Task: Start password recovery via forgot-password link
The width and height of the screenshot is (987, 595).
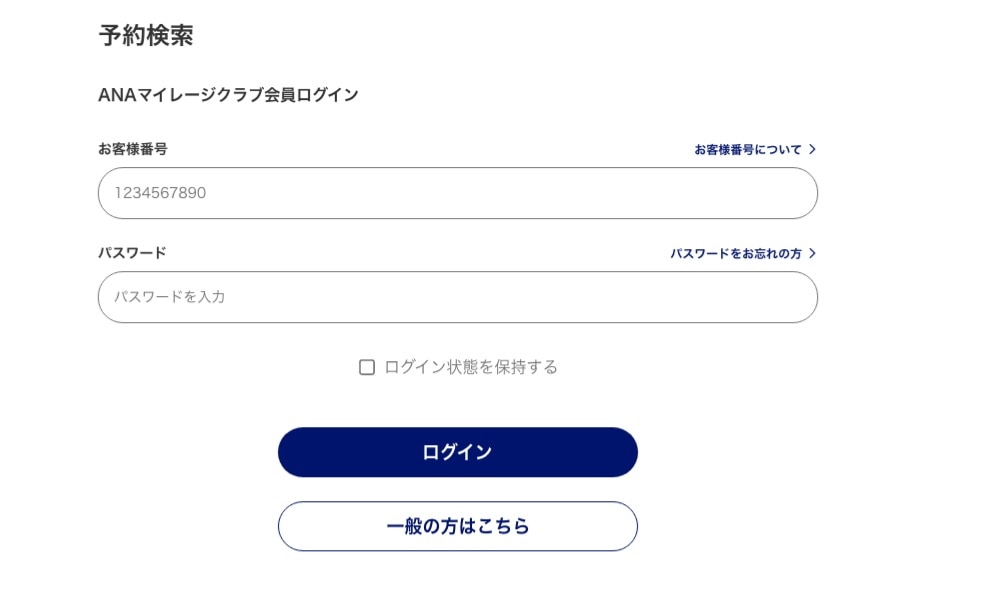Action: click(736, 253)
